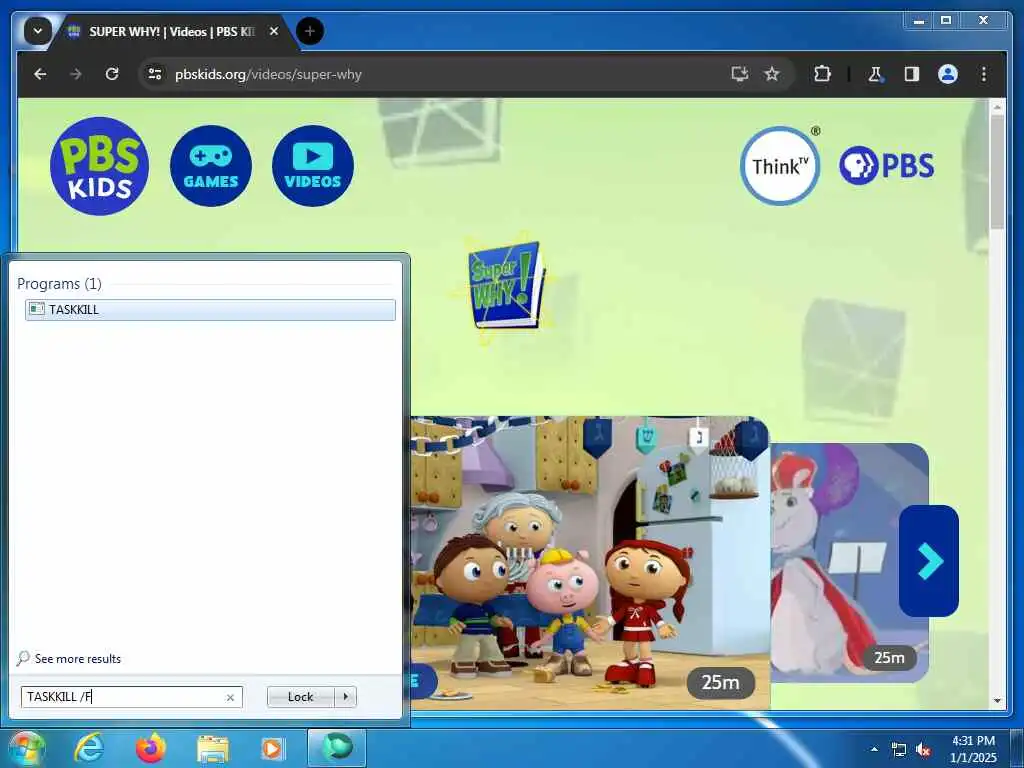Go back with the browser back arrow
Viewport: 1024px width, 768px height.
pos(40,74)
